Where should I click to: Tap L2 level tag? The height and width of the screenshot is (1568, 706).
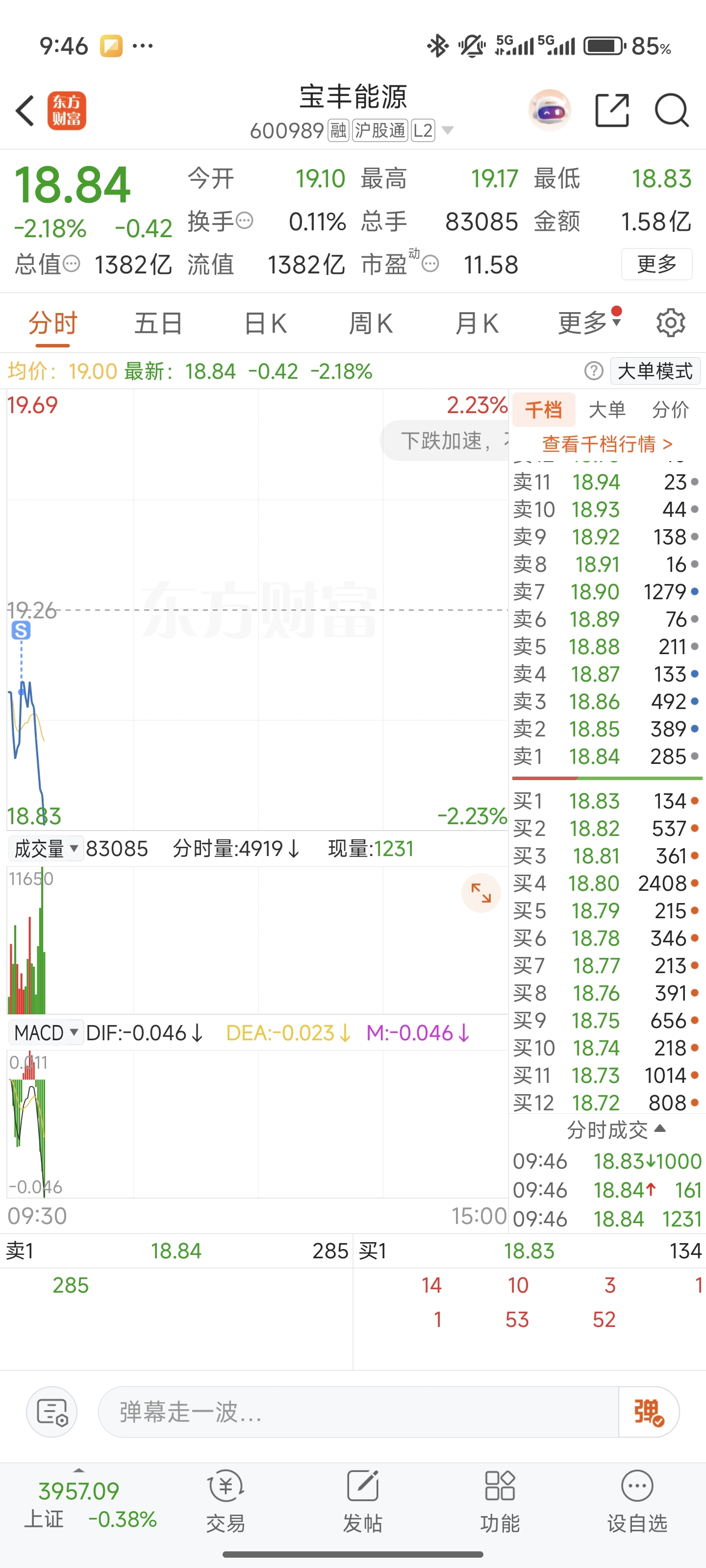(x=423, y=130)
